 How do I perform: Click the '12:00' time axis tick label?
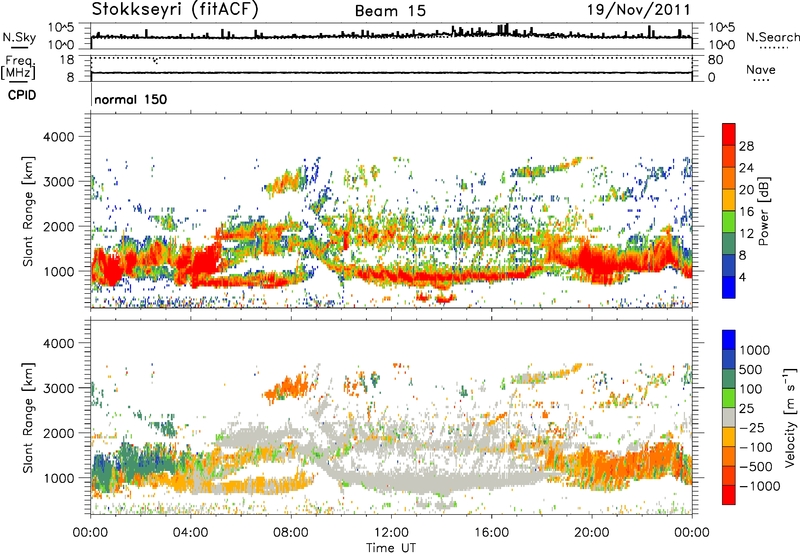[391, 533]
